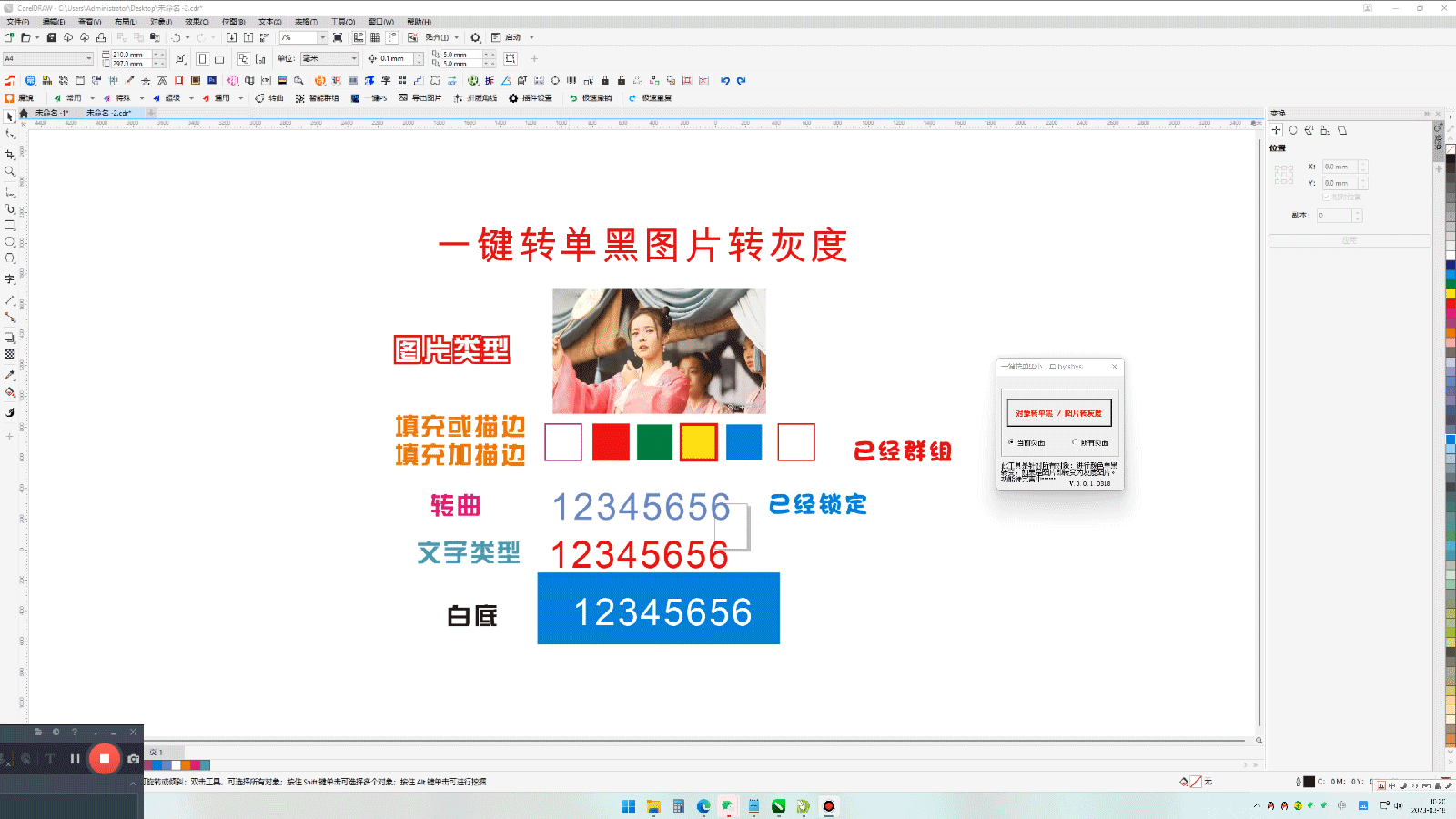Open the 对象(J) menu
The height and width of the screenshot is (819, 1456).
click(161, 22)
